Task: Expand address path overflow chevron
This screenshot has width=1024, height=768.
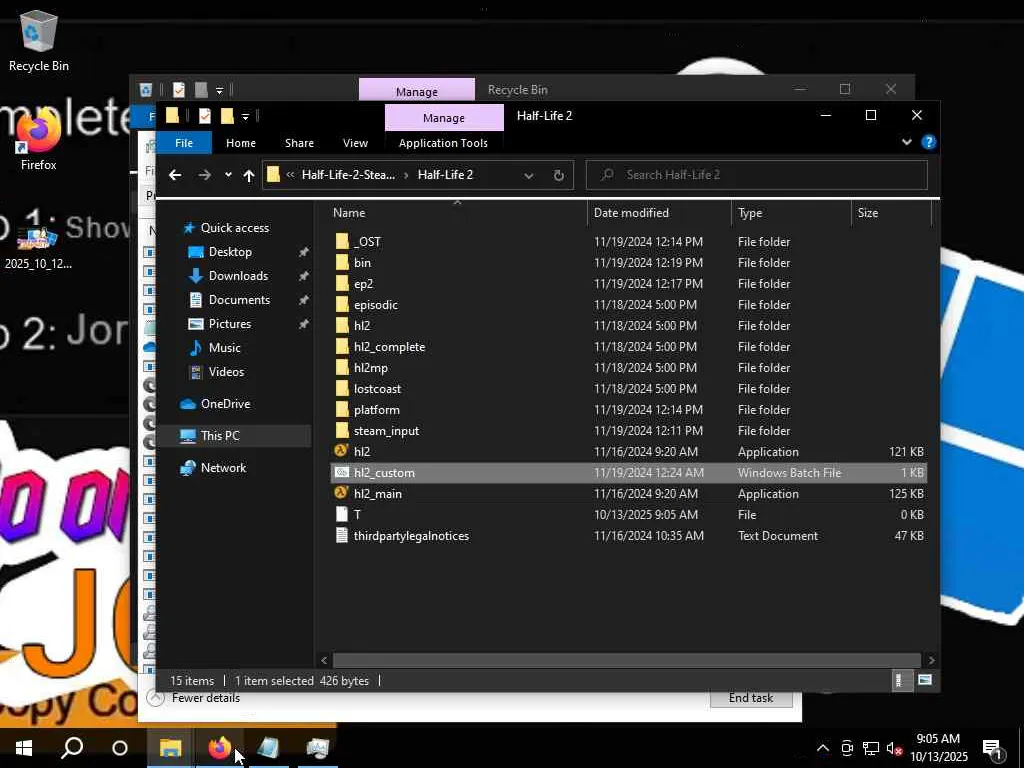Action: tap(290, 175)
